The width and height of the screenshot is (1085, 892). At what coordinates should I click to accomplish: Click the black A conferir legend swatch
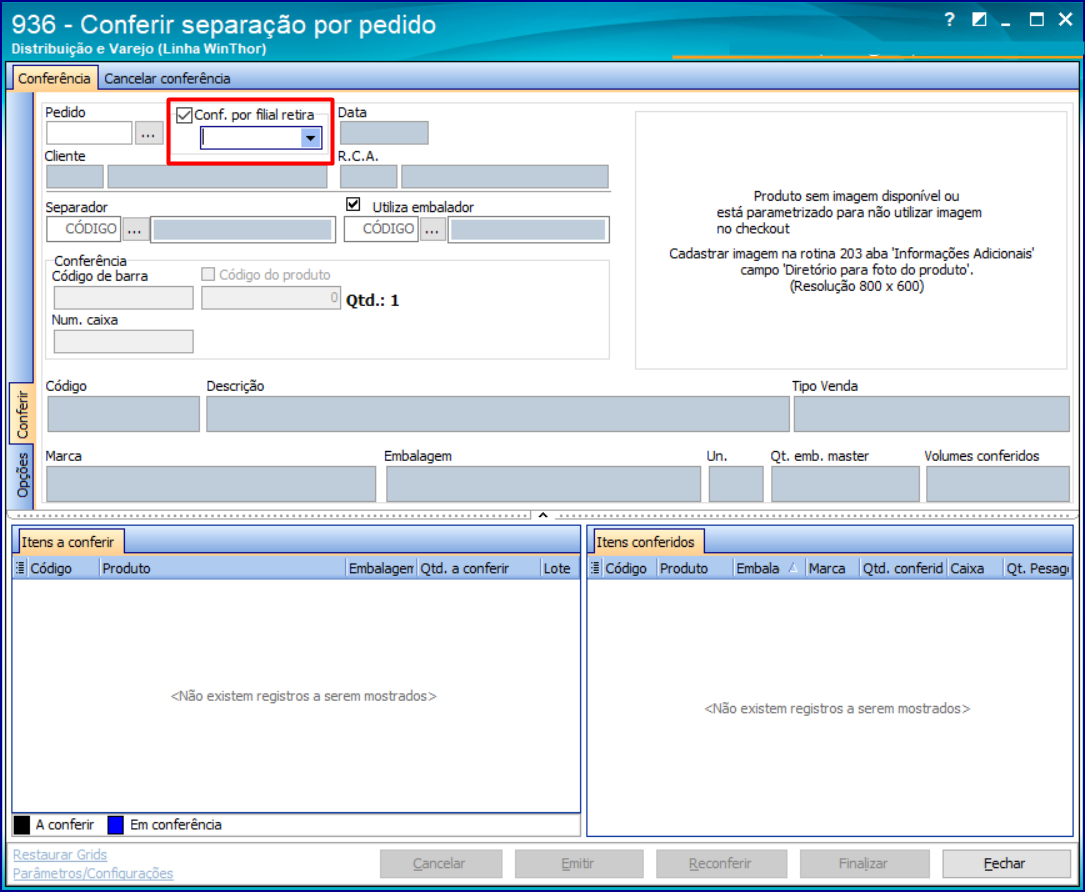(22, 825)
